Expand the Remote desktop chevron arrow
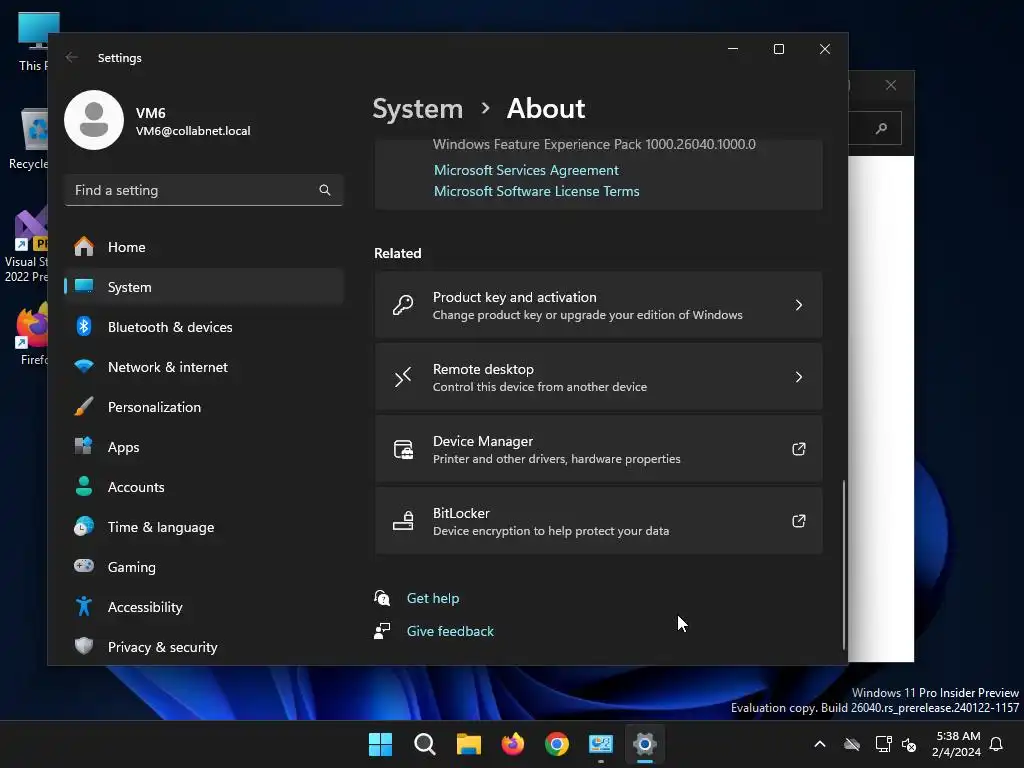Viewport: 1024px width, 768px height. click(799, 377)
